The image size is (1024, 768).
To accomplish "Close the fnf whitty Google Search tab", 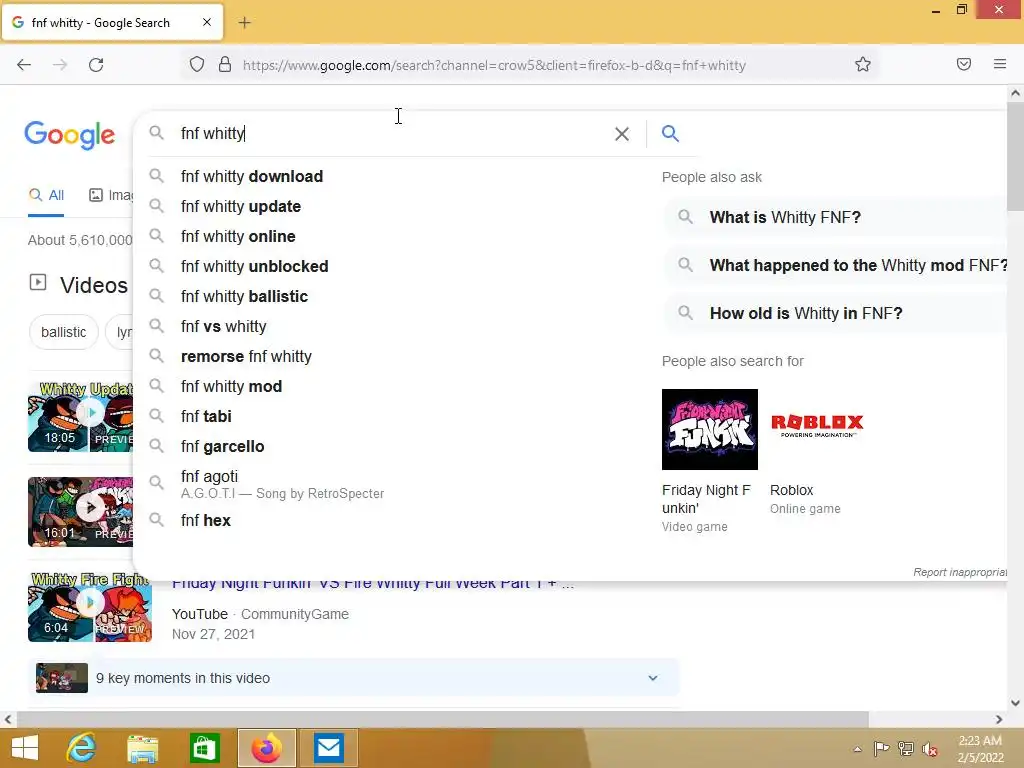I will pos(206,22).
